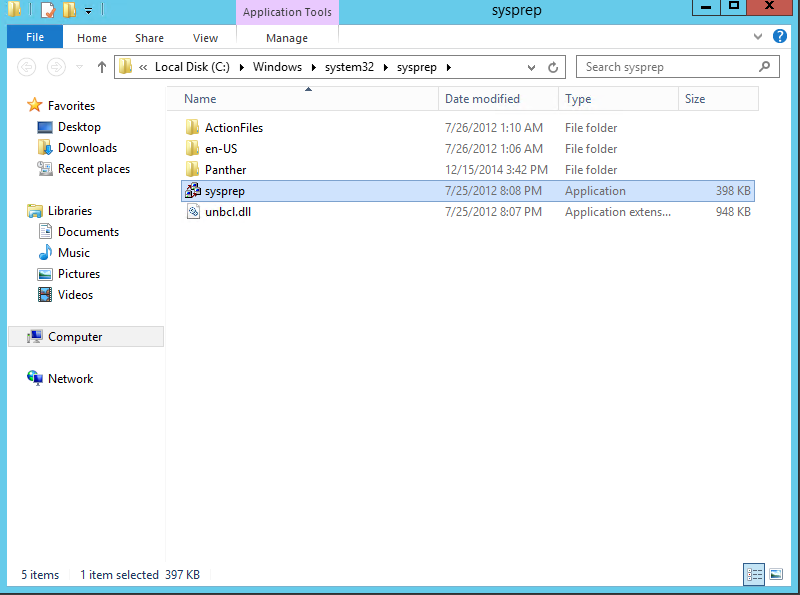Image resolution: width=800 pixels, height=595 pixels.
Task: Open Downloads in Favorites
Action: (x=87, y=147)
